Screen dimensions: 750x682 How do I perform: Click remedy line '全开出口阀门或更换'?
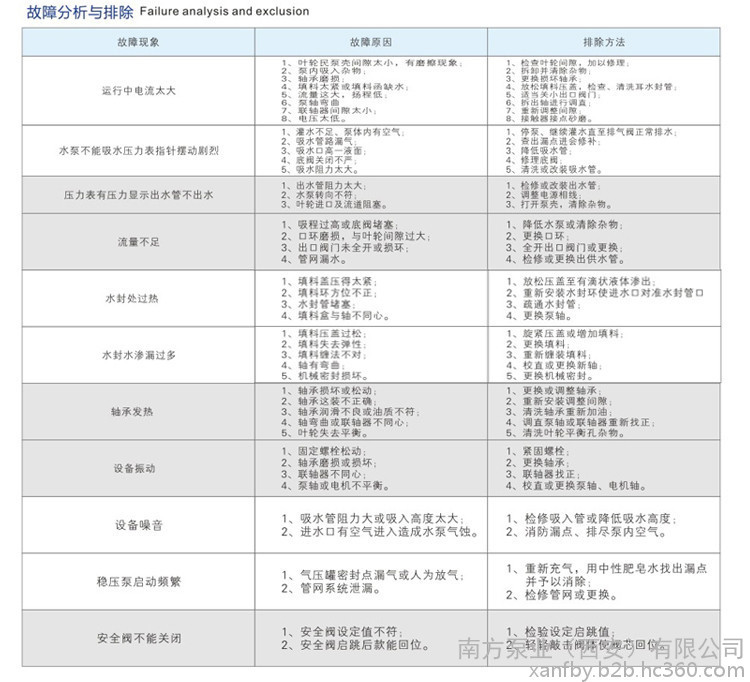pos(565,248)
